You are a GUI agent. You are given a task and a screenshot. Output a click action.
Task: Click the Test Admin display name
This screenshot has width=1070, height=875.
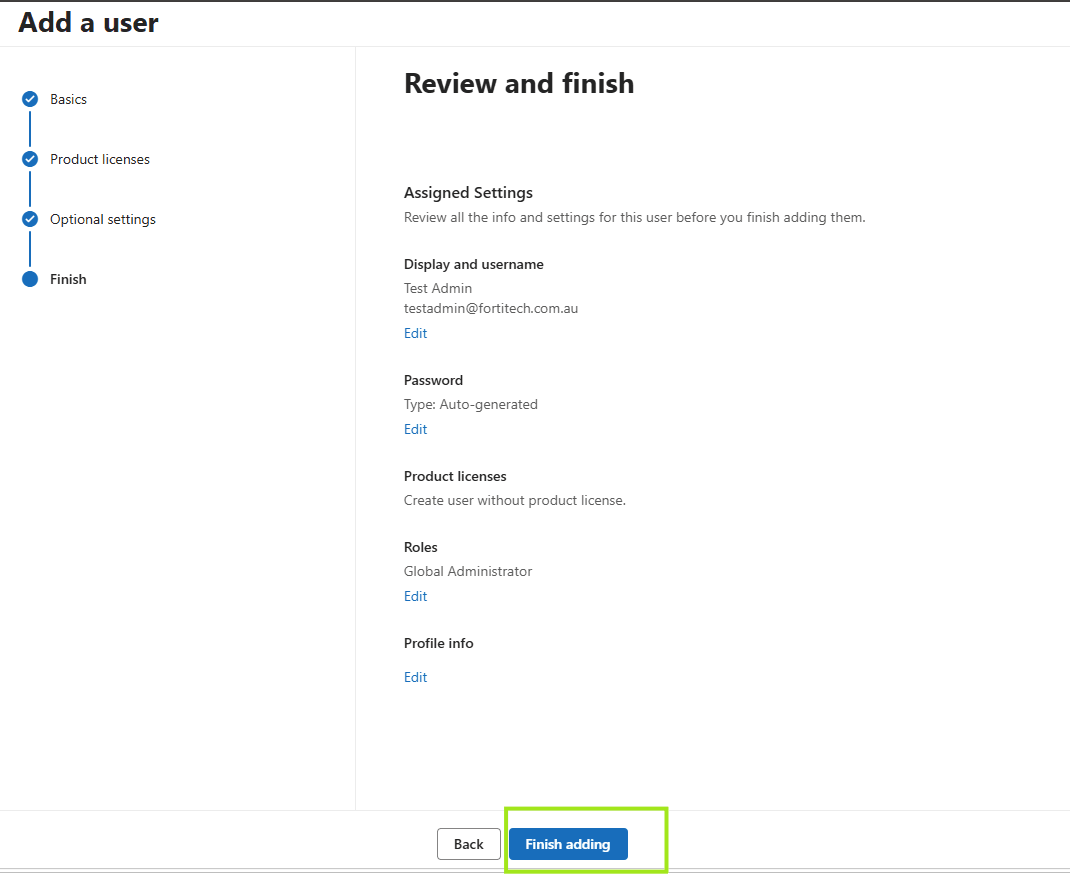[438, 288]
